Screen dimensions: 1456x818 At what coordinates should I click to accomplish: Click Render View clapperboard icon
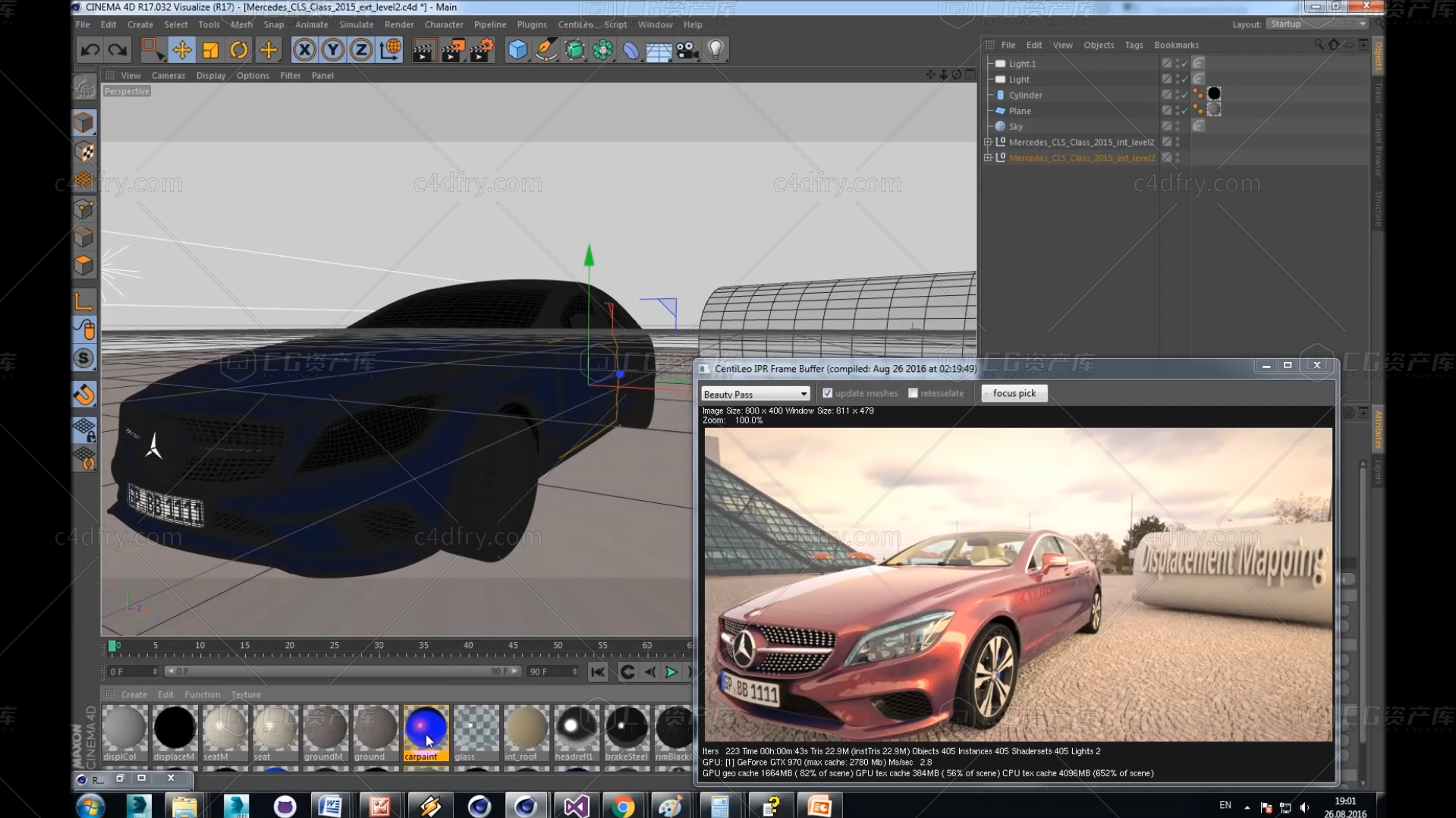pos(423,50)
